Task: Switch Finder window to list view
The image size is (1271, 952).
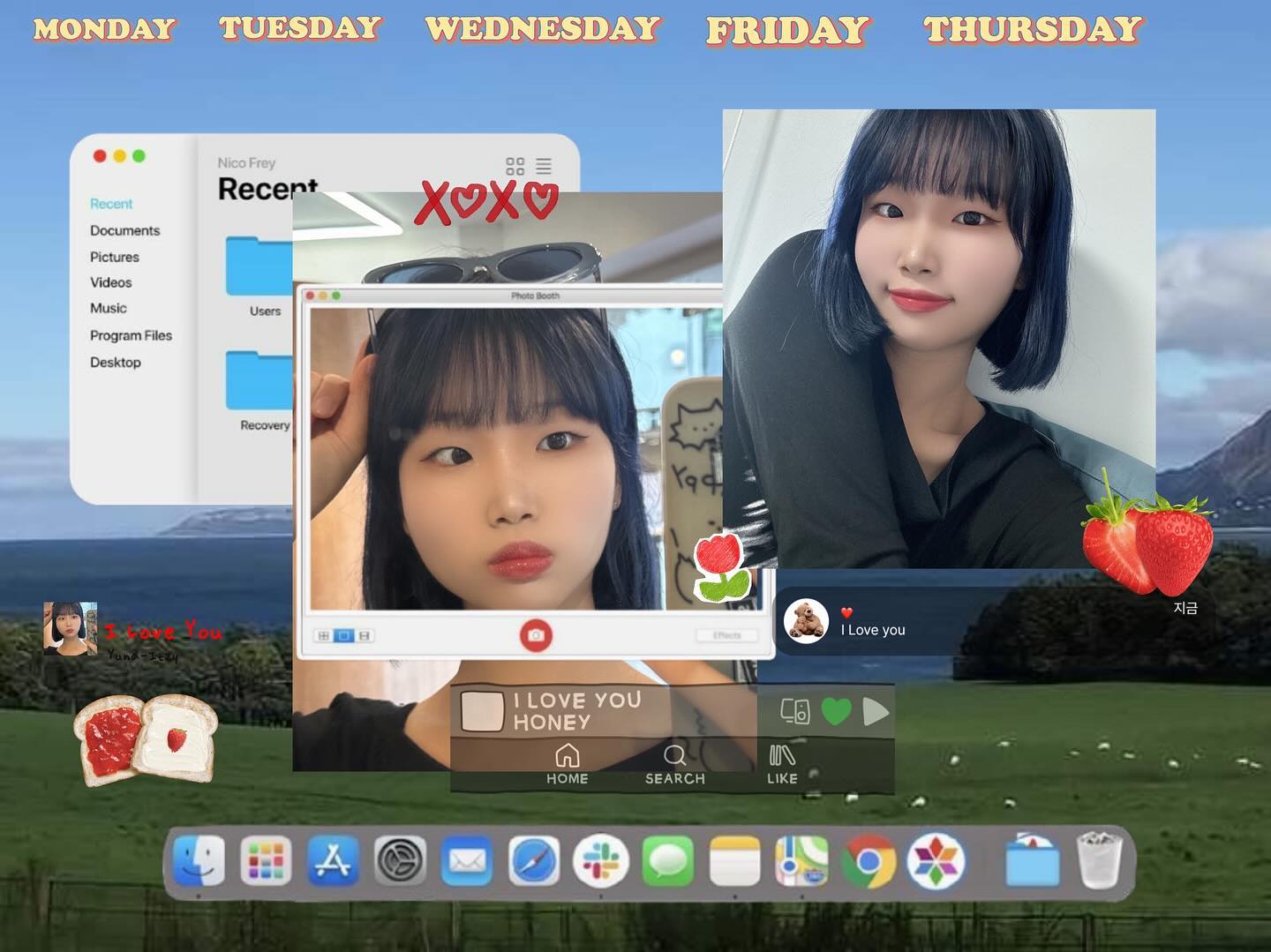Action: 544,166
